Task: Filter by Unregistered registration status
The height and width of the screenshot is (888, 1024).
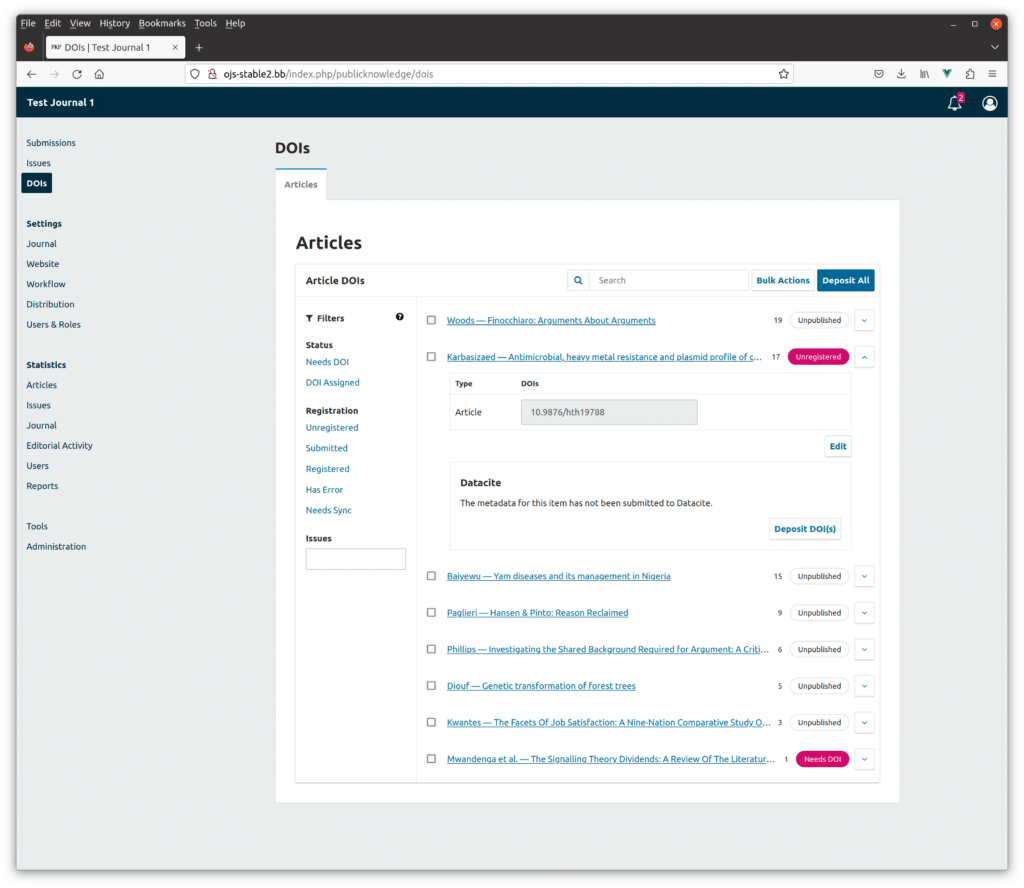Action: pyautogui.click(x=332, y=428)
